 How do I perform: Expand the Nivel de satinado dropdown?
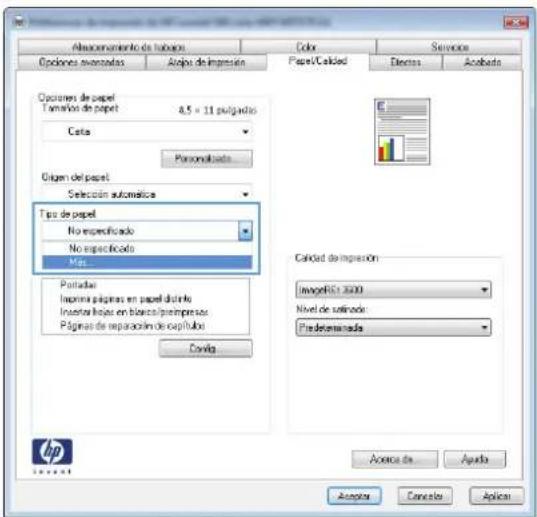pyautogui.click(x=393, y=327)
